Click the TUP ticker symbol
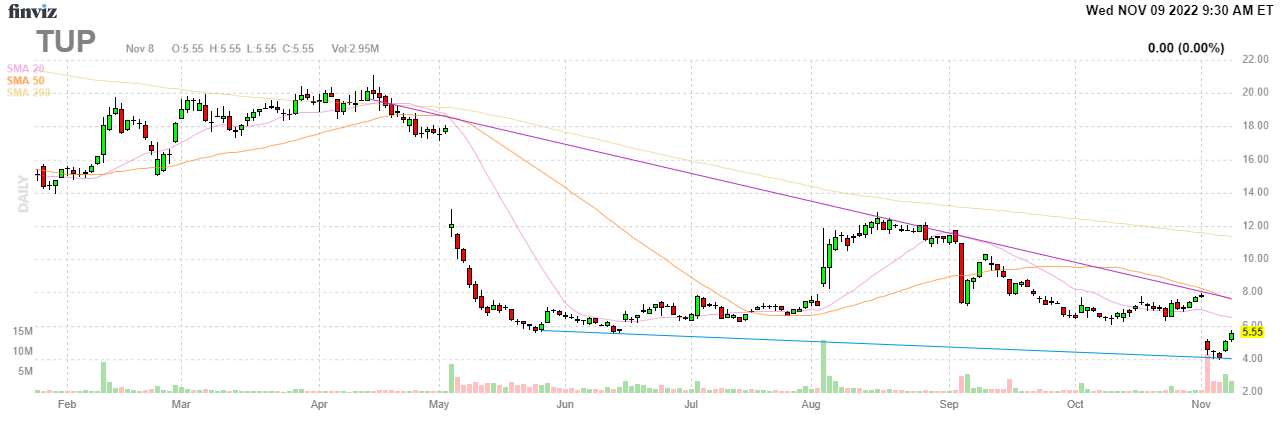This screenshot has width=1282, height=422. coord(67,41)
